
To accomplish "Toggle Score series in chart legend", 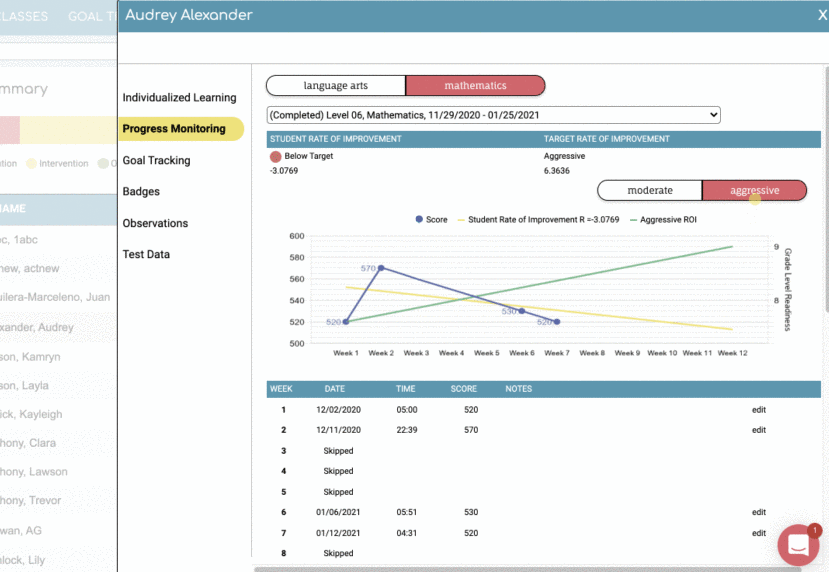I will (431, 219).
